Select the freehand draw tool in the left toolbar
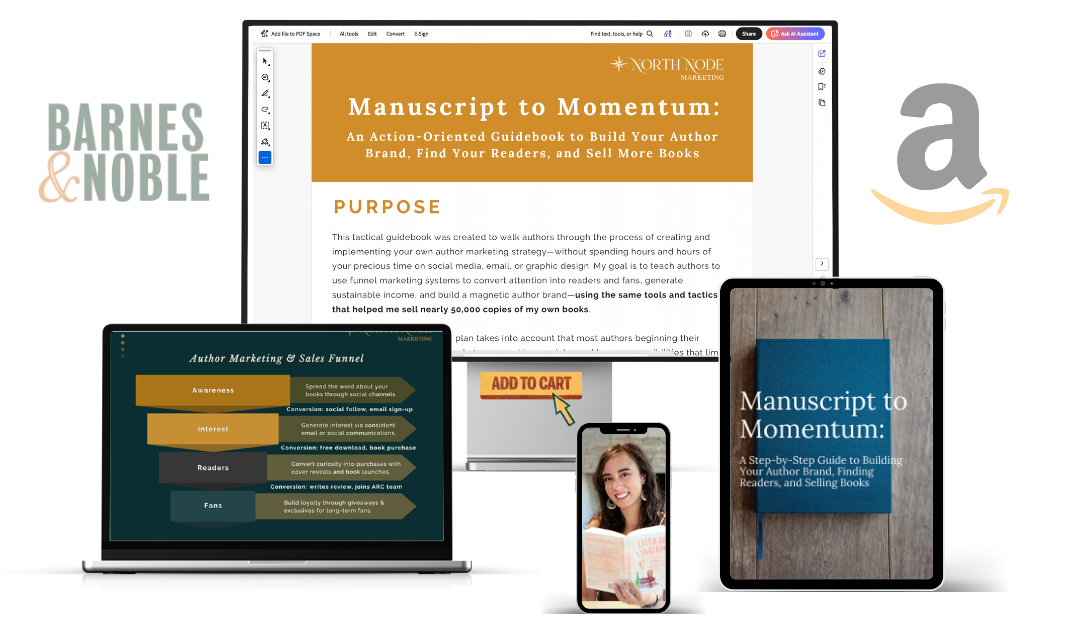1080x635 pixels. click(265, 110)
